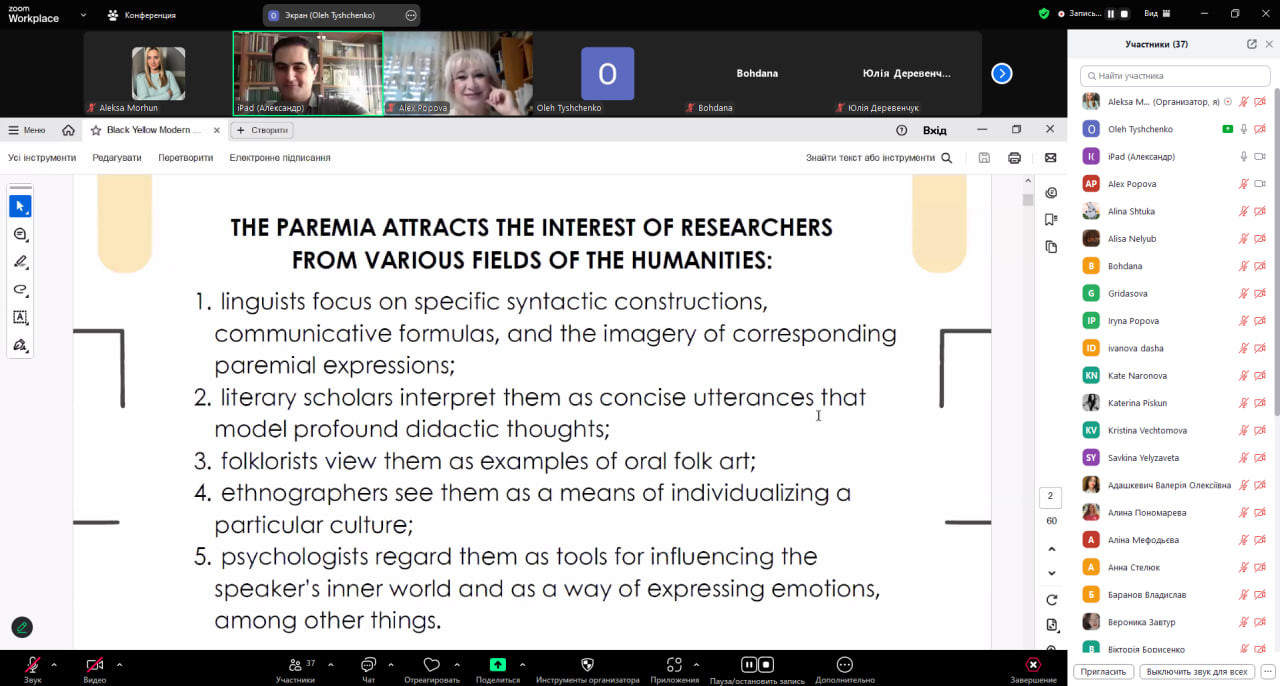Click the print icon in PDF reader
This screenshot has height=686, width=1280.
(x=1014, y=158)
